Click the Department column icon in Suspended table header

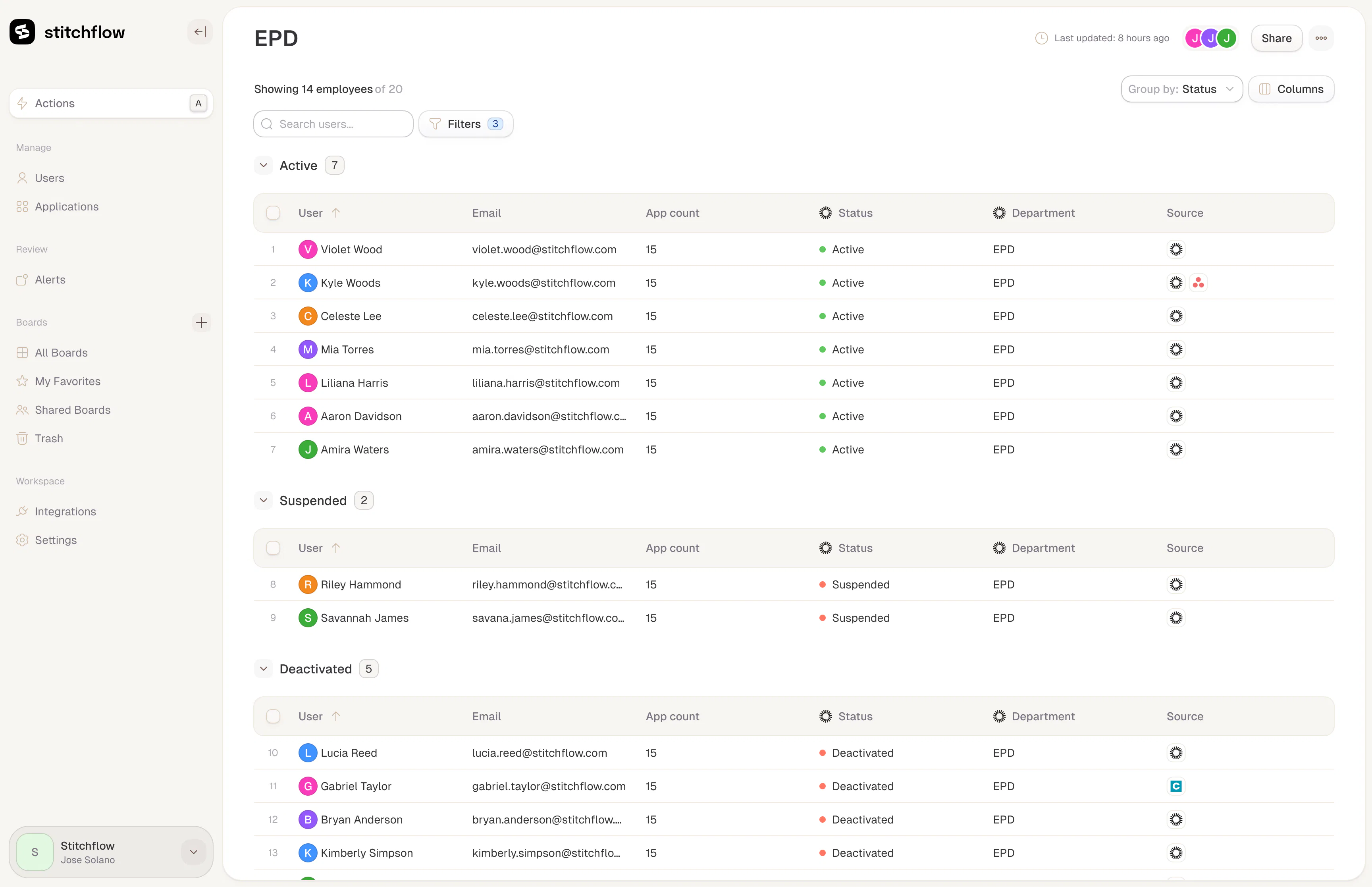point(999,548)
